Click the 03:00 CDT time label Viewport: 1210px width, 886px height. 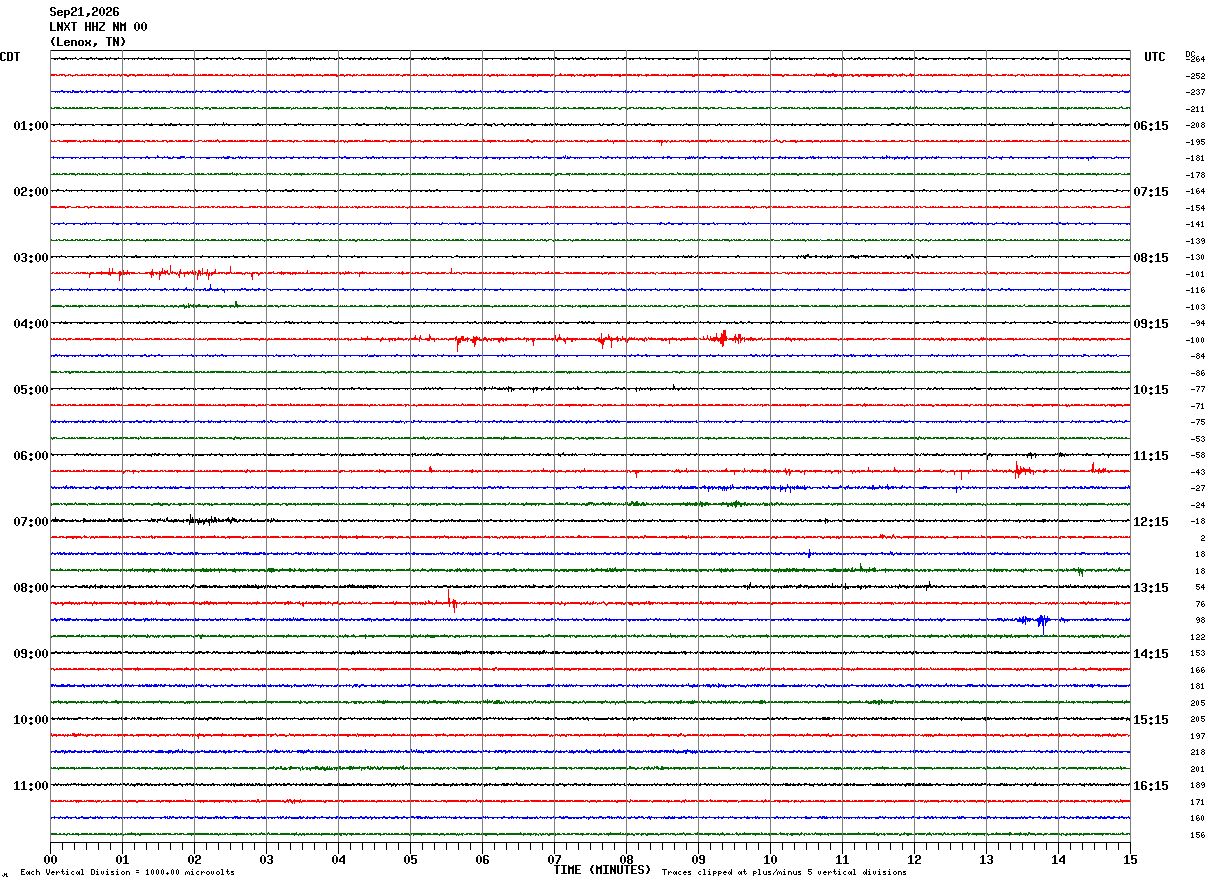(x=31, y=258)
